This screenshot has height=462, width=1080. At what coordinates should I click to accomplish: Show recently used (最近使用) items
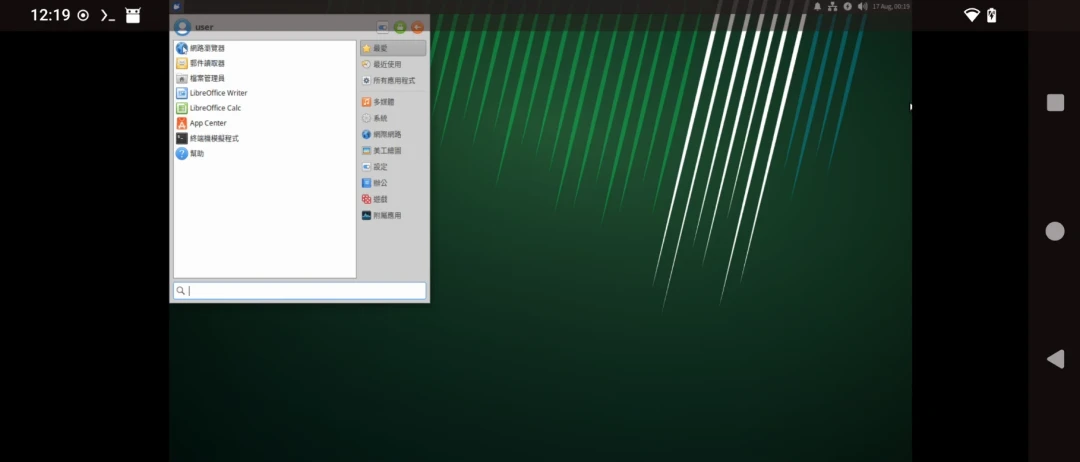click(386, 64)
